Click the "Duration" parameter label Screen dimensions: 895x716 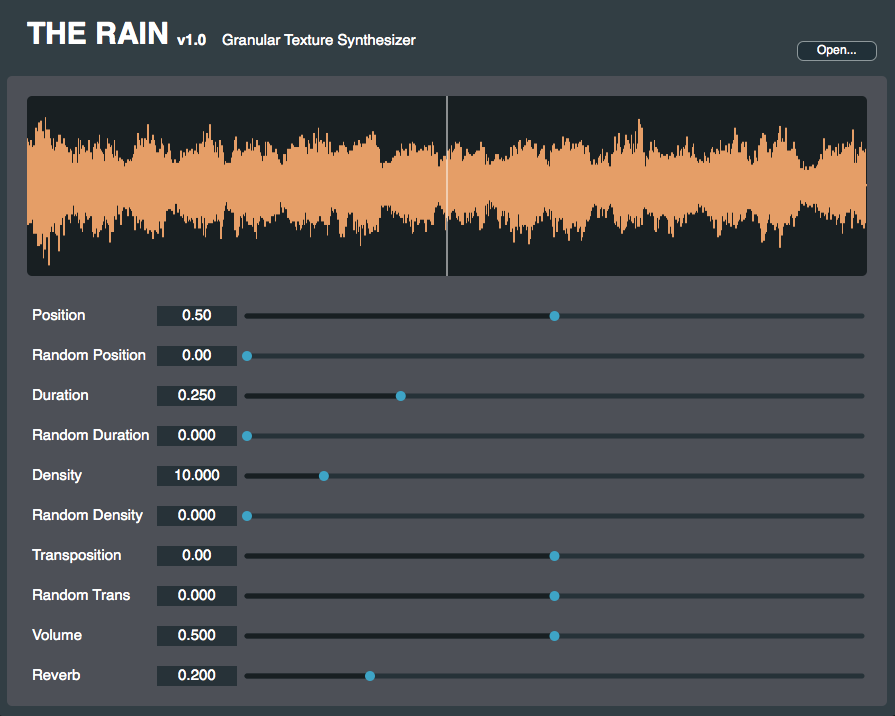click(61, 395)
